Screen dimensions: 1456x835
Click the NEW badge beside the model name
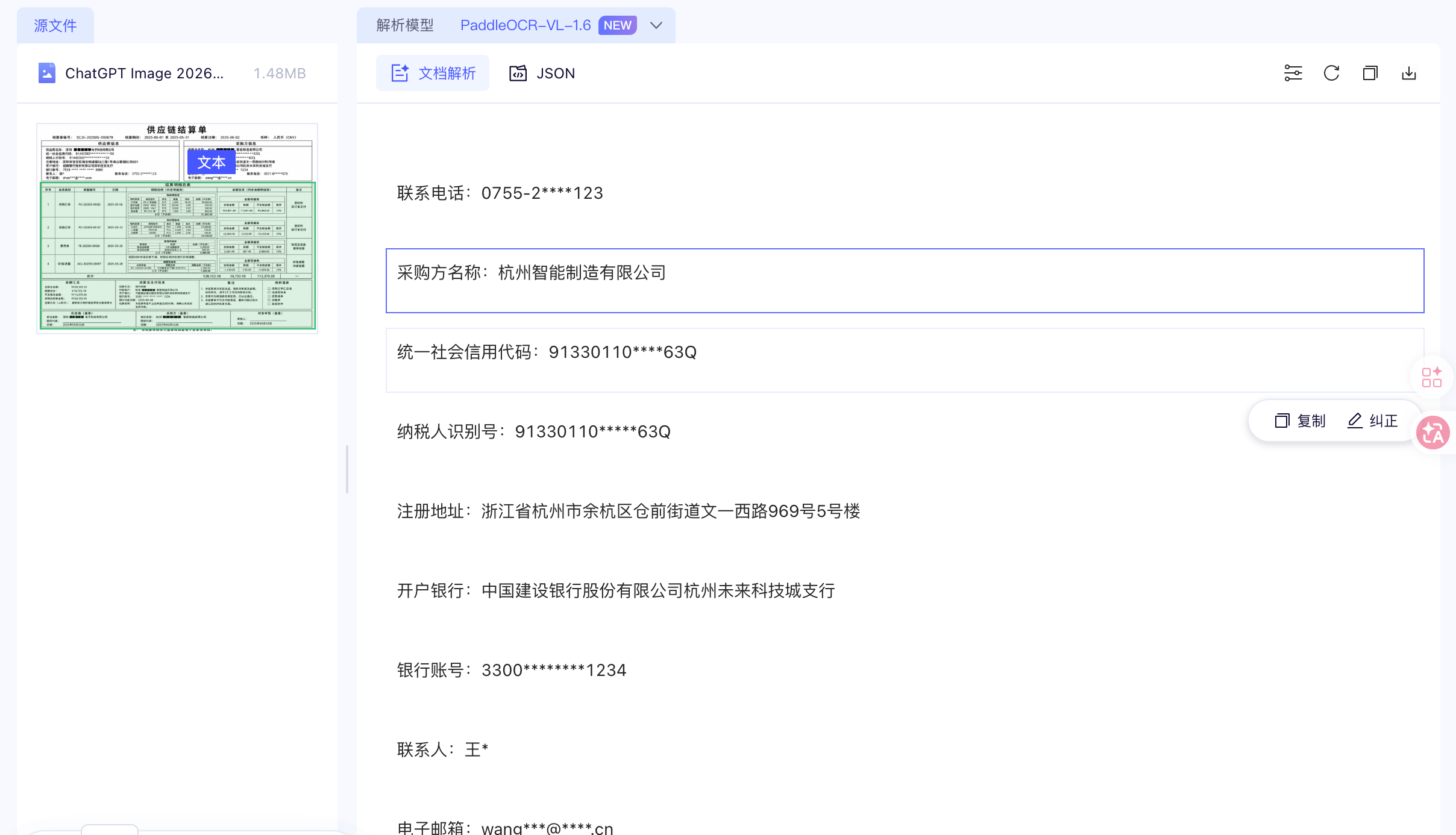click(x=617, y=25)
